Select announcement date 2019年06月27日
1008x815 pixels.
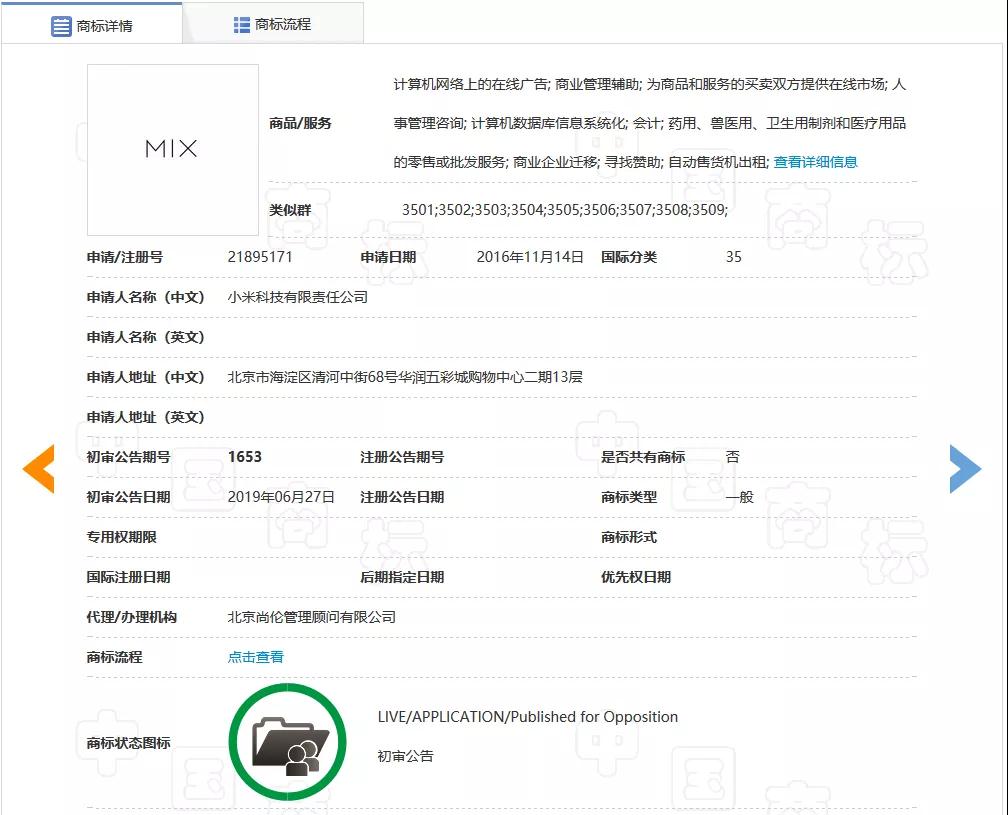coord(281,497)
